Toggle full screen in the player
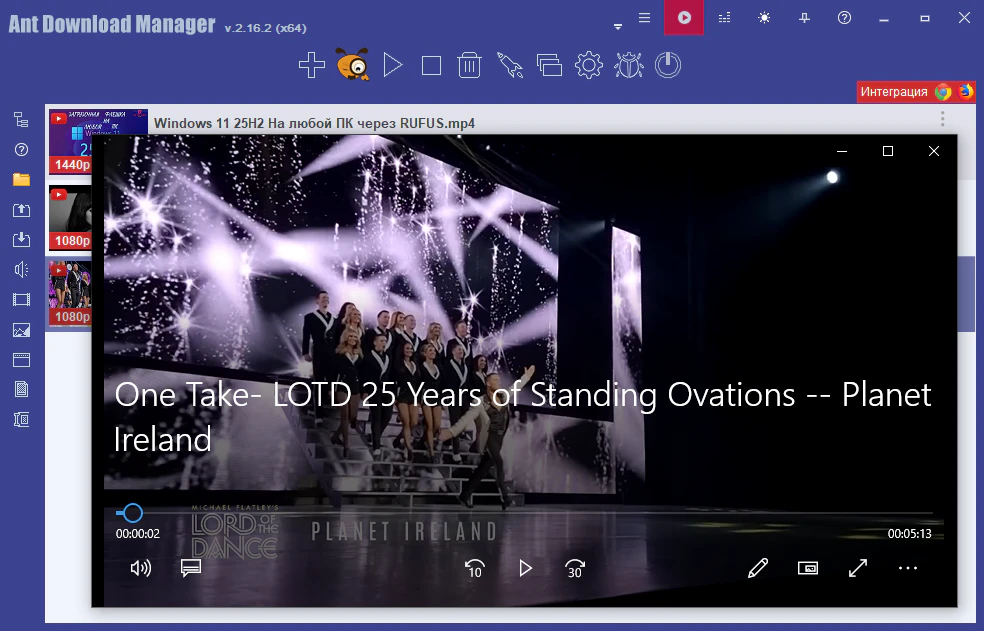 [858, 568]
